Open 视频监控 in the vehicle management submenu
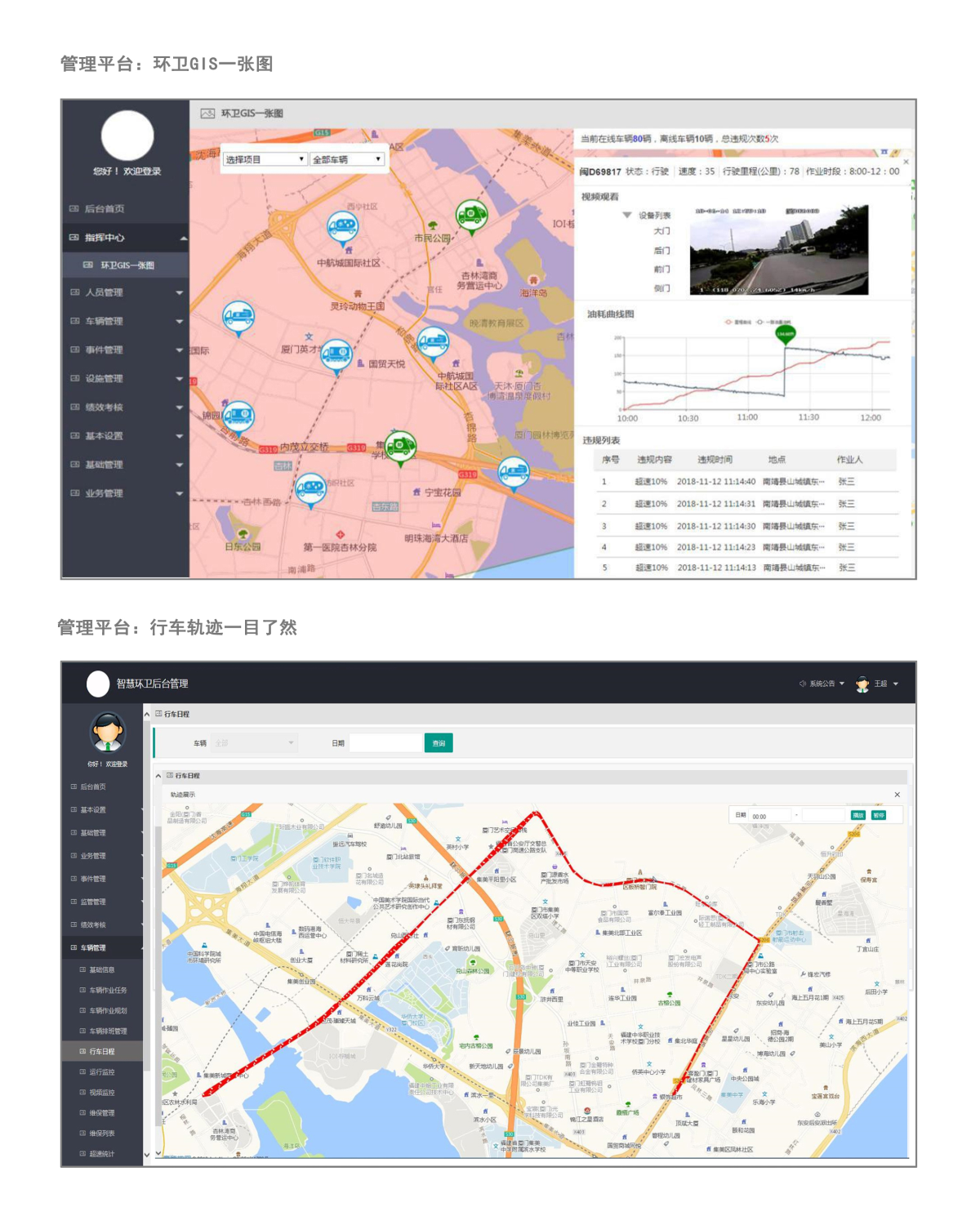The width and height of the screenshot is (980, 1225). click(102, 1093)
